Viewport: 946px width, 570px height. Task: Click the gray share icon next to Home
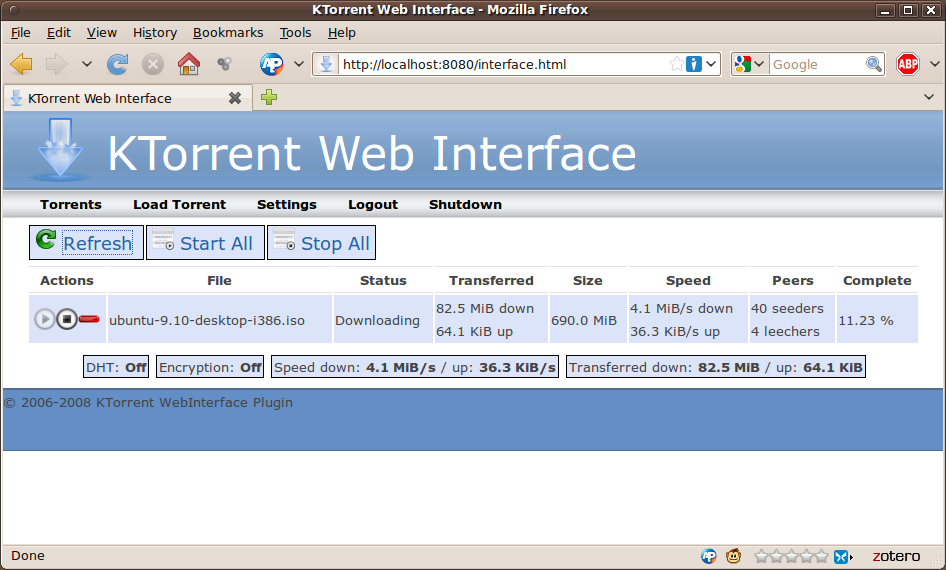tap(224, 64)
